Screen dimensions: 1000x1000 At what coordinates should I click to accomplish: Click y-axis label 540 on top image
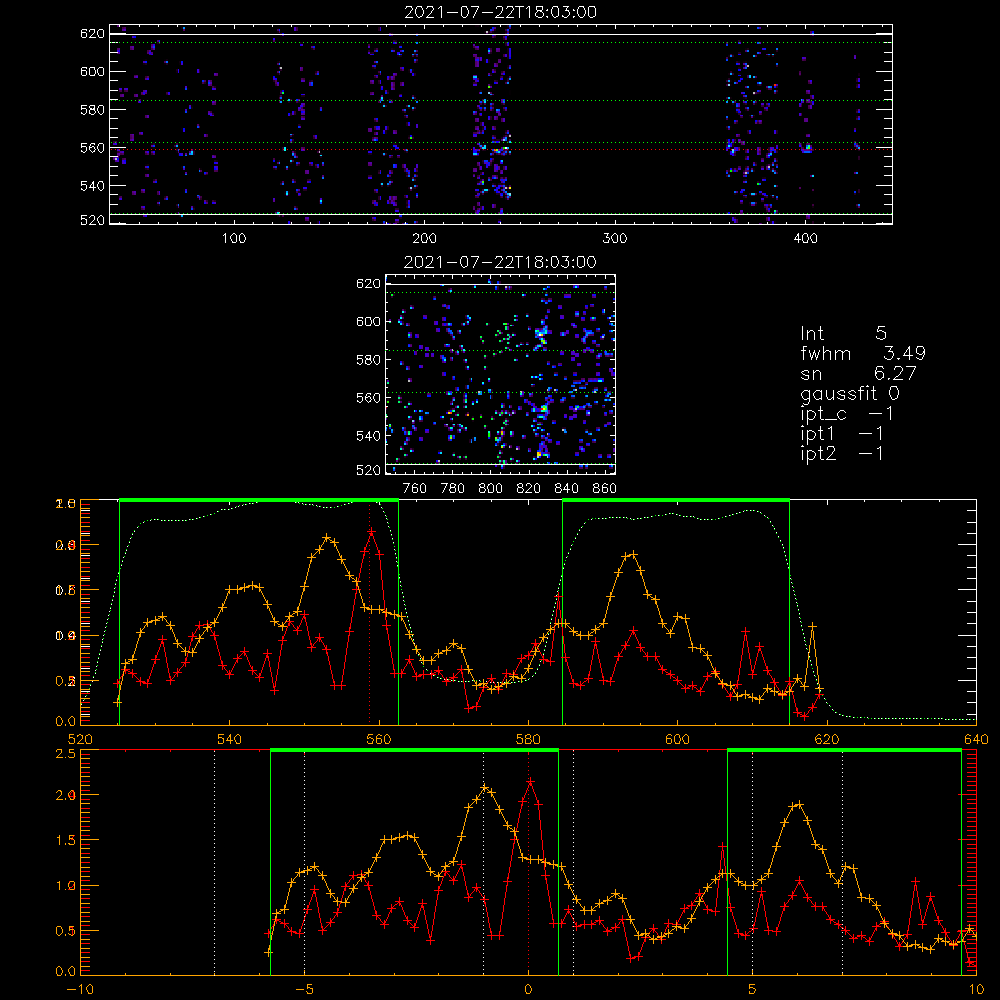point(92,186)
